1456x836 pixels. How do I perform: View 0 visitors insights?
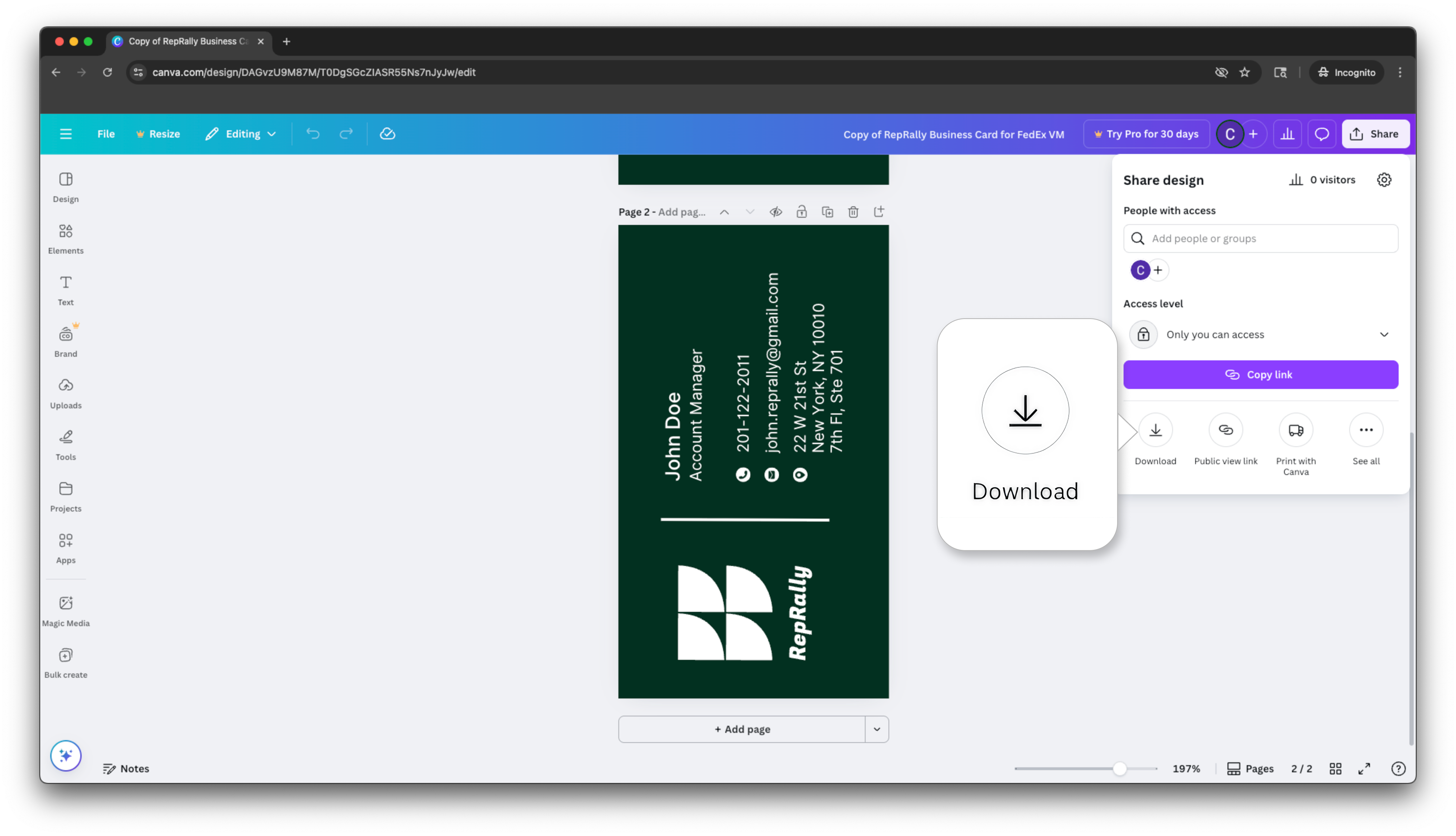(x=1322, y=180)
